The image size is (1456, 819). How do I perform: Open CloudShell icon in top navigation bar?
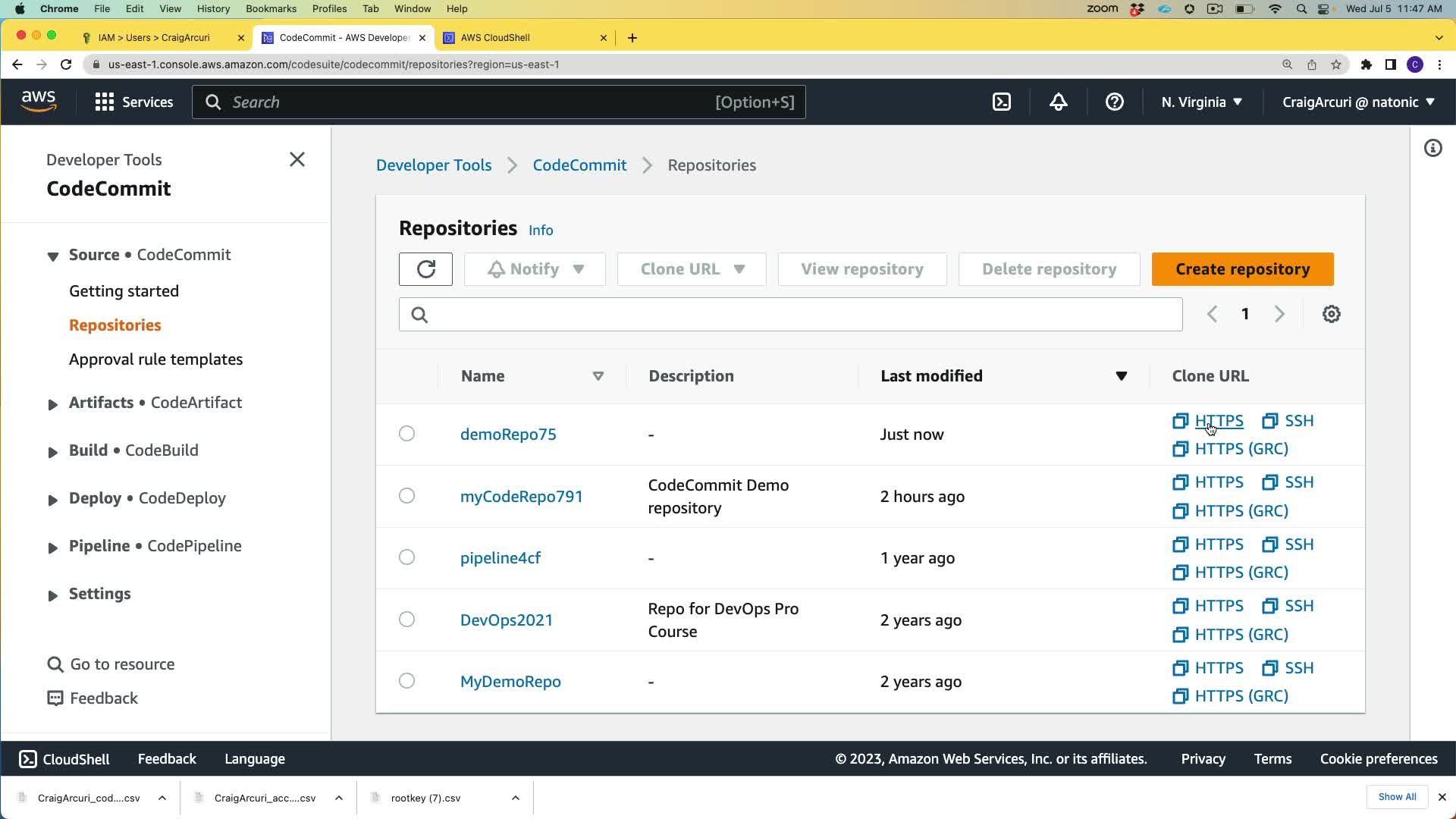1002,102
